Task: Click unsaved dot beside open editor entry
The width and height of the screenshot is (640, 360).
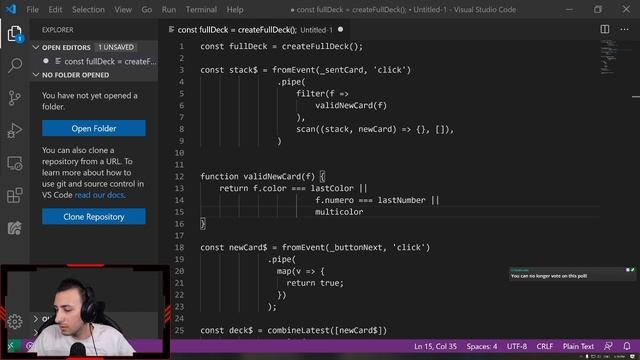Action: [46, 61]
